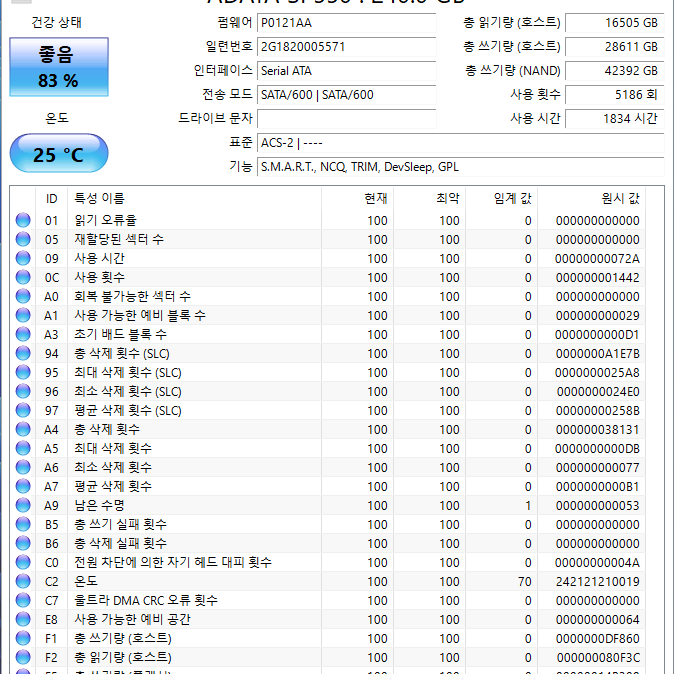The image size is (674, 674).
Task: Select raw value 000000038131
Action: click(597, 430)
